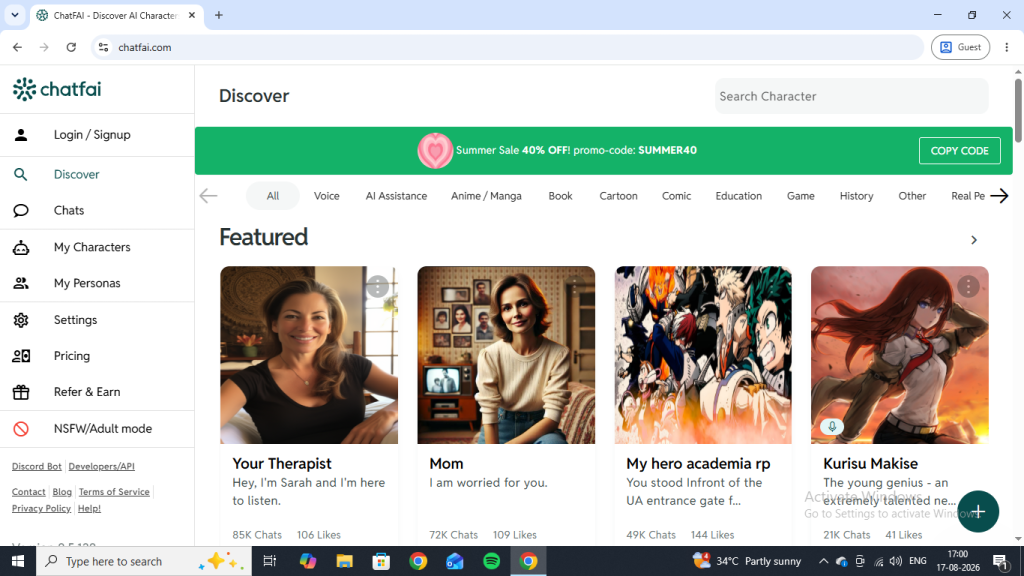Open Task View from the taskbar
1024x576 pixels.
pos(269,561)
